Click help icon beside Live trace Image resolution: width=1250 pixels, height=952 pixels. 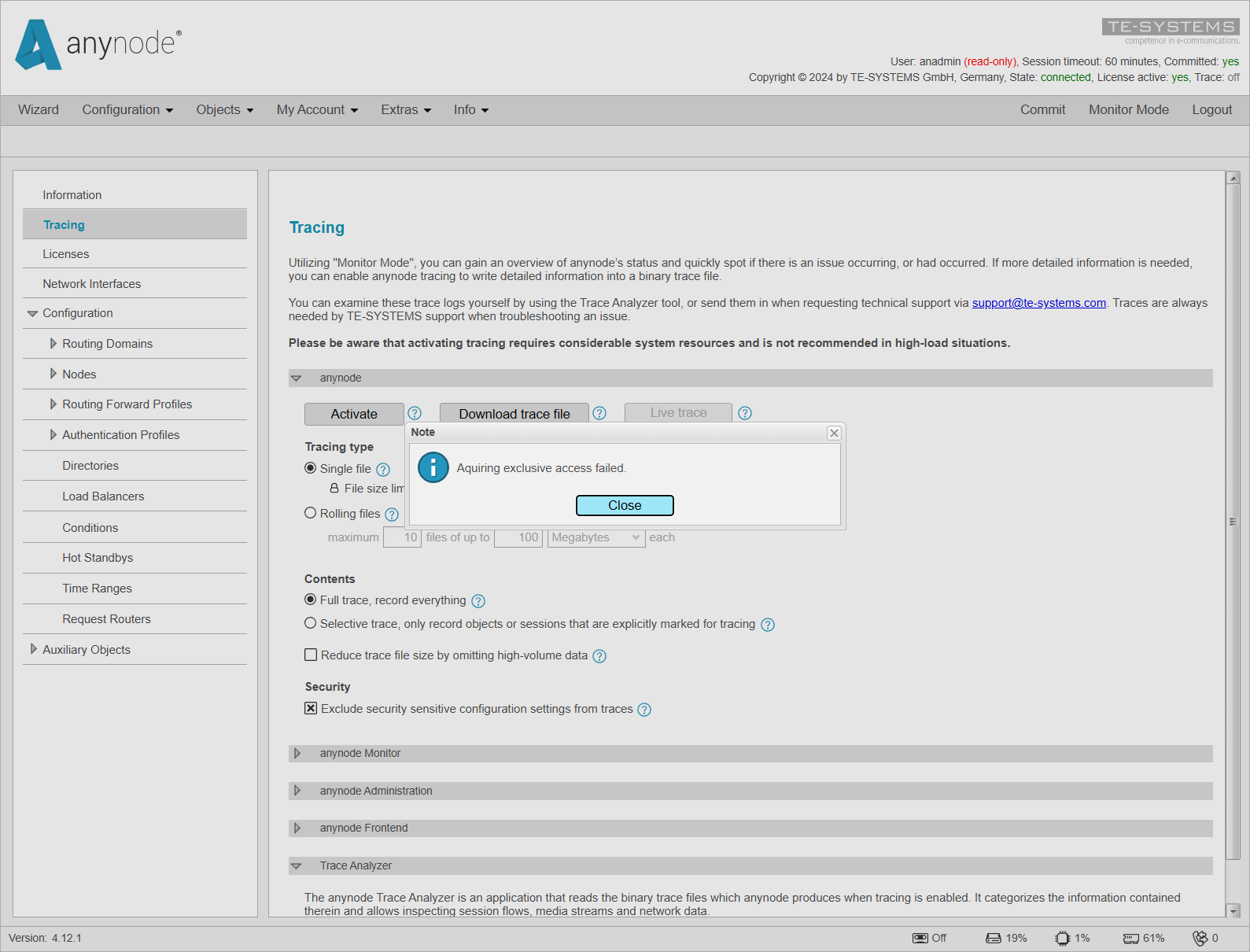[745, 413]
